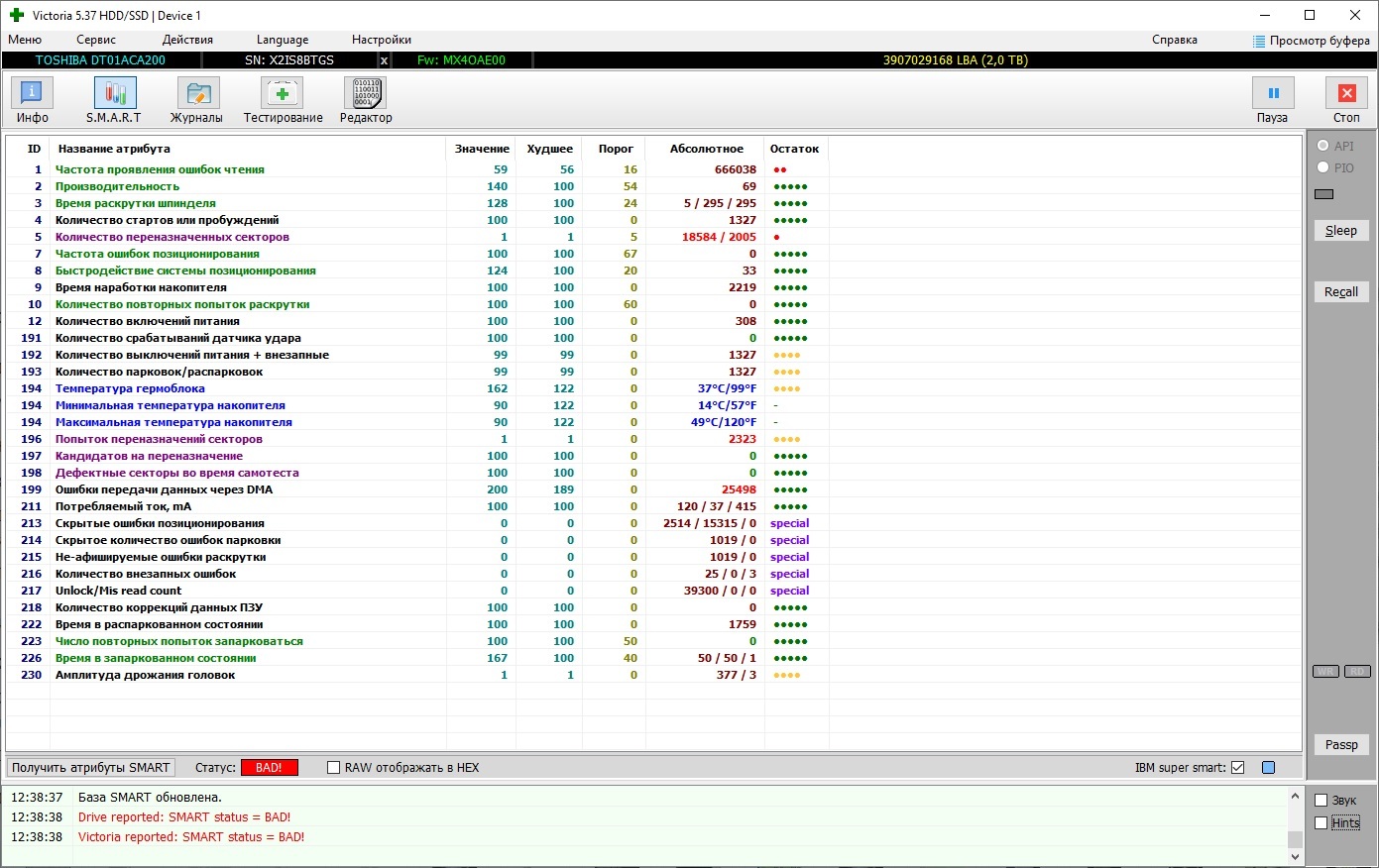Click the Остаток column header
The image size is (1379, 868).
(795, 149)
